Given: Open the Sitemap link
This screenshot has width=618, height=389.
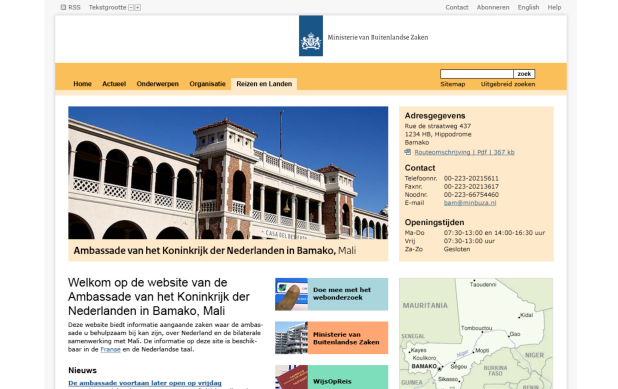Looking at the screenshot, I should [x=452, y=84].
